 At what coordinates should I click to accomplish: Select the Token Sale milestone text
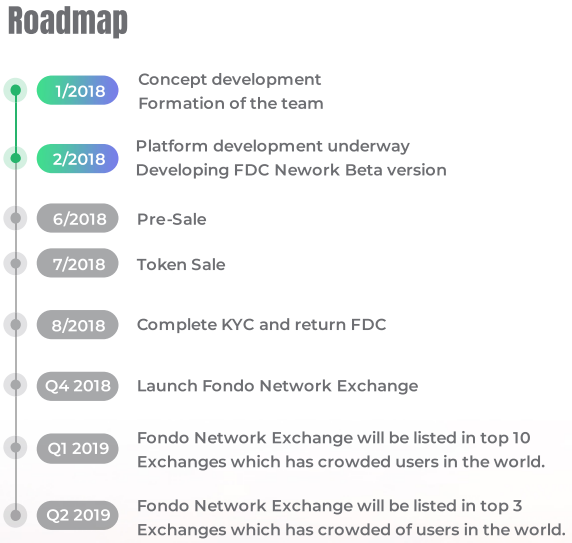coord(181,264)
